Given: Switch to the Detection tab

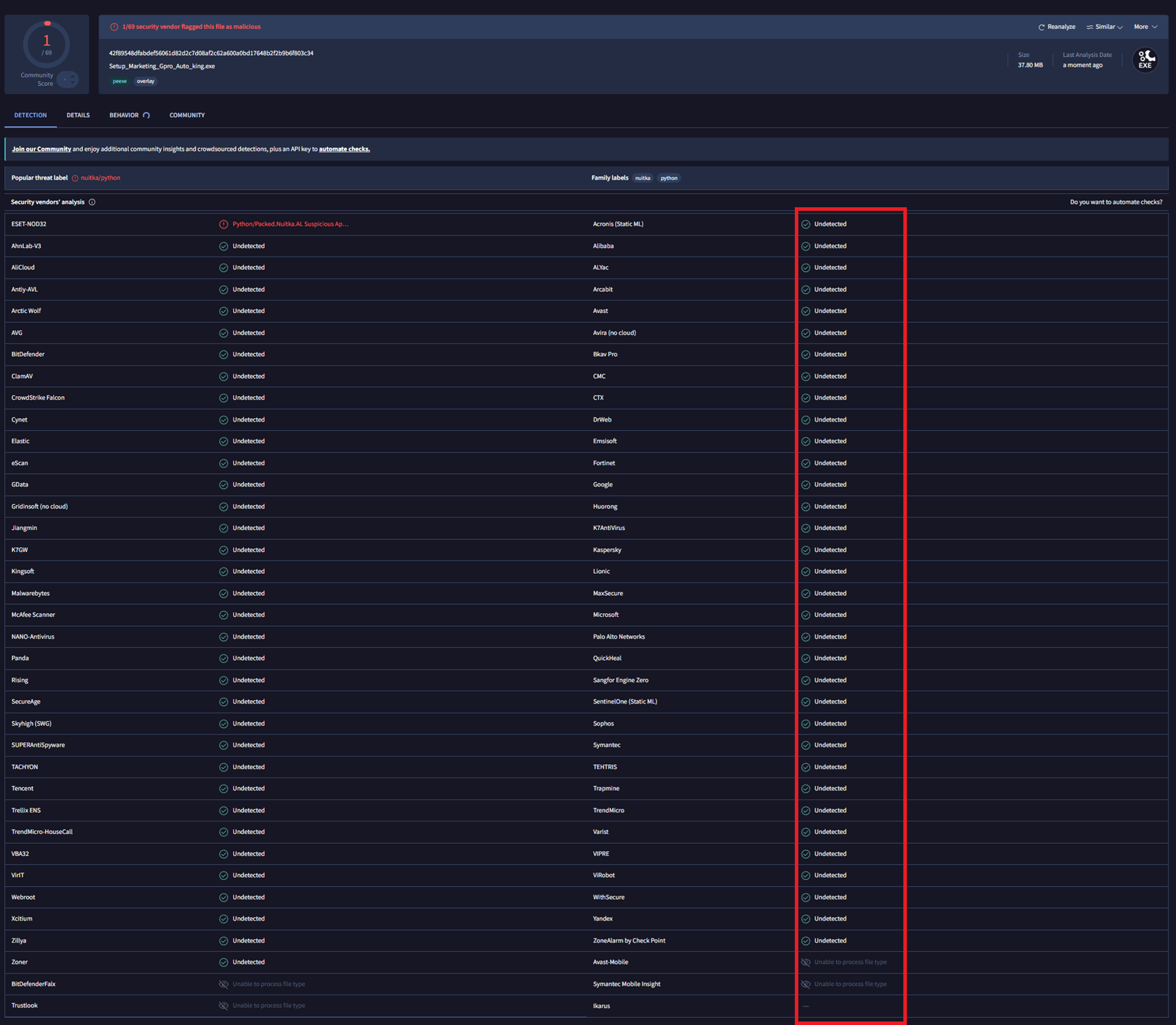Looking at the screenshot, I should [30, 115].
